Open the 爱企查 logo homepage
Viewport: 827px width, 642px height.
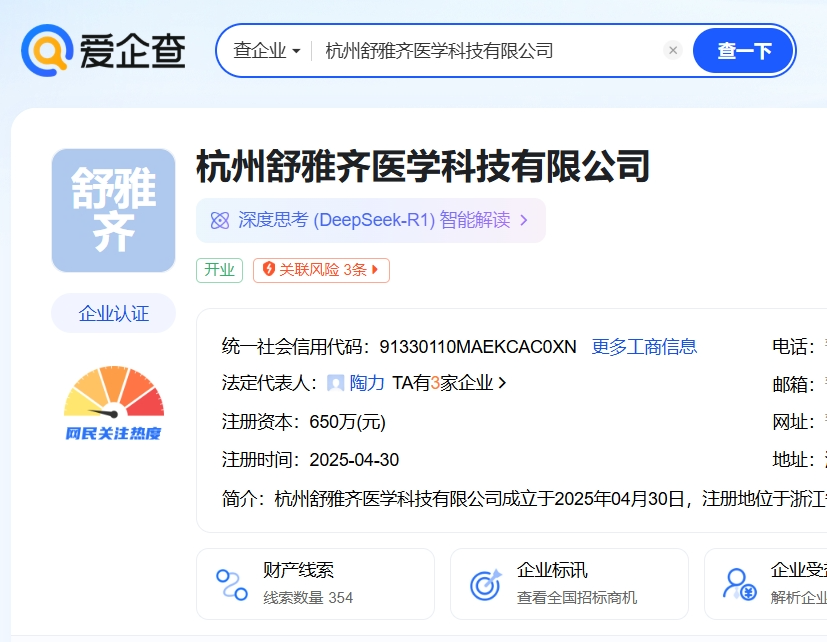point(103,51)
